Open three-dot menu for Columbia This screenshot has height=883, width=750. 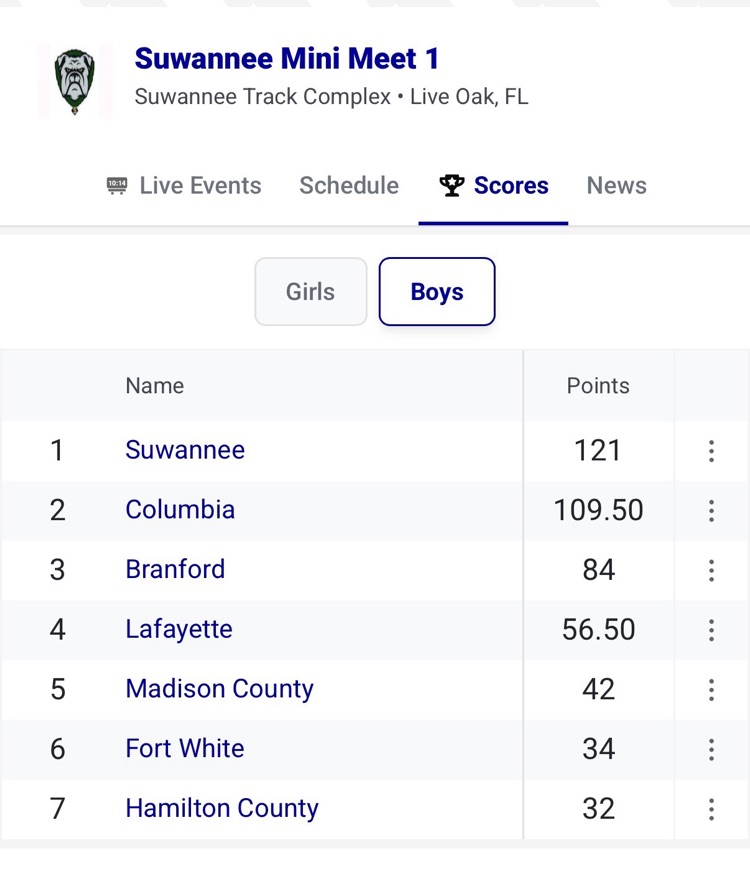click(x=711, y=511)
